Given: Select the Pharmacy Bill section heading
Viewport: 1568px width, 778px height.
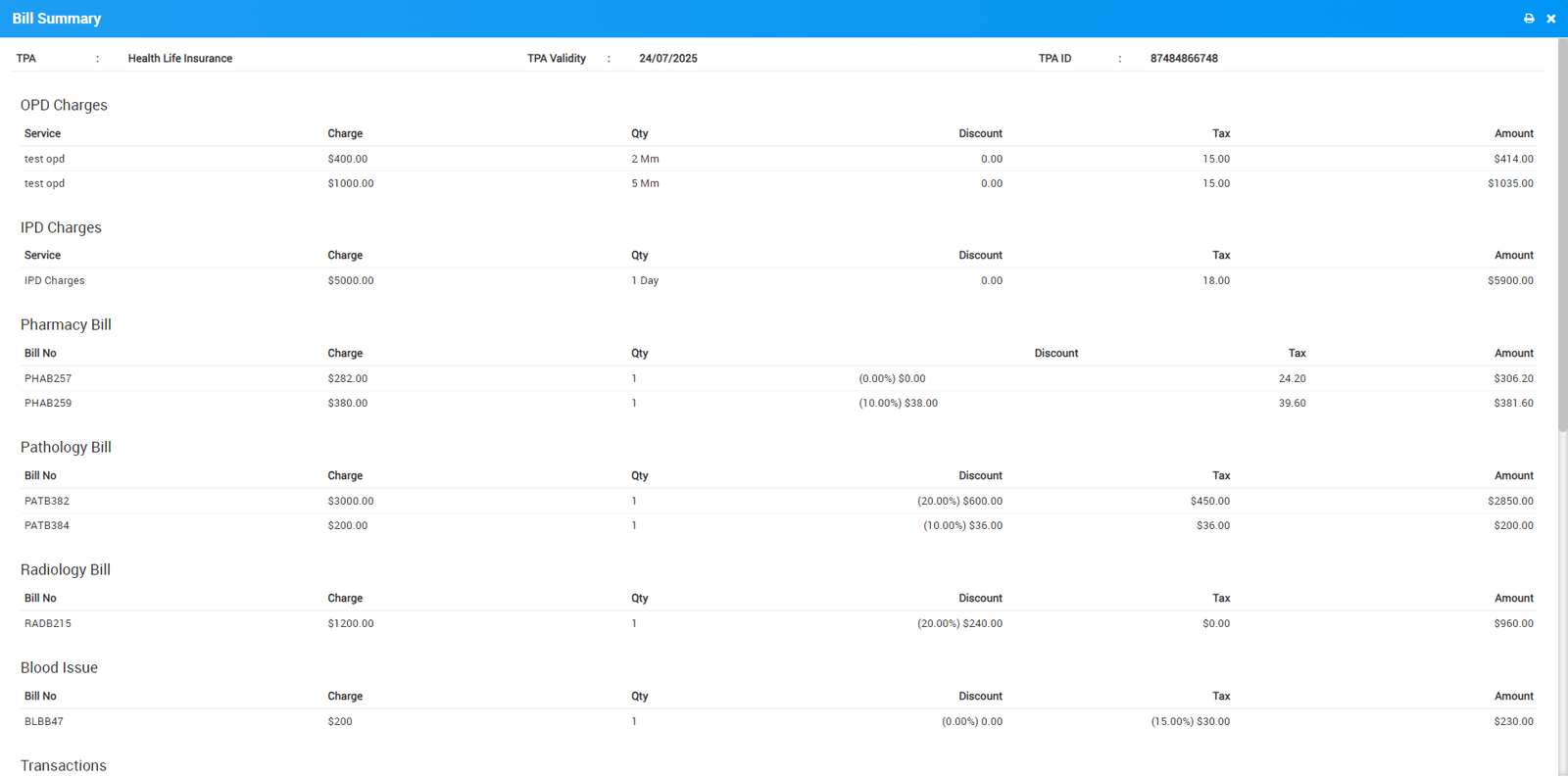Looking at the screenshot, I should tap(66, 324).
